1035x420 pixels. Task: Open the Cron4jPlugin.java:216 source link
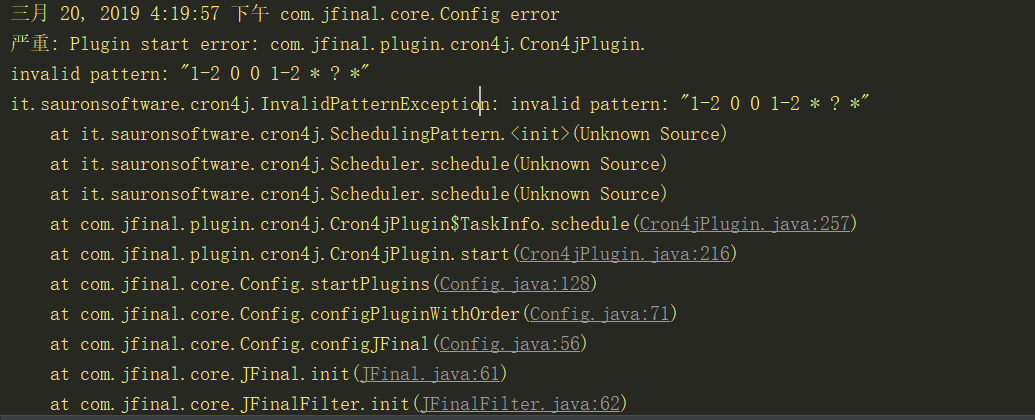pos(627,254)
